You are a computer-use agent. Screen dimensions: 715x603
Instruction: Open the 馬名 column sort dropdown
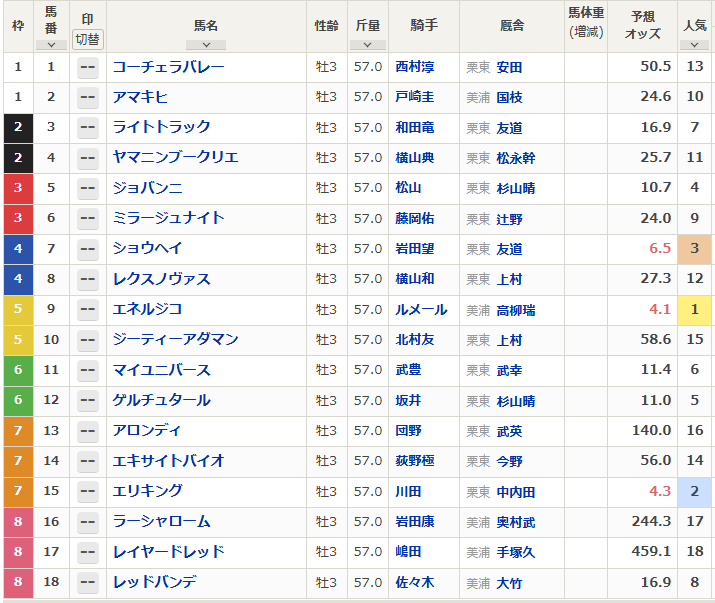(x=206, y=44)
